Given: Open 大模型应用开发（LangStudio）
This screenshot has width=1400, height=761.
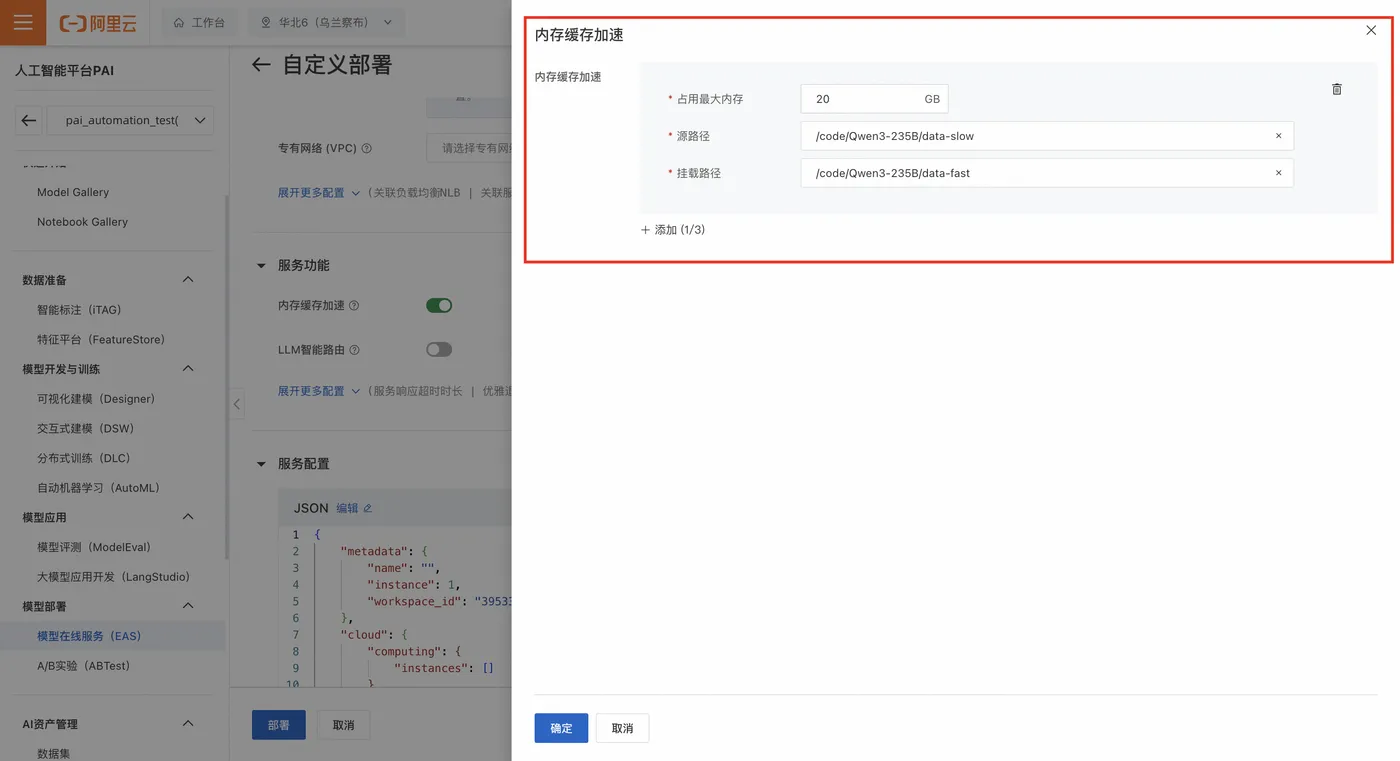Looking at the screenshot, I should [113, 577].
